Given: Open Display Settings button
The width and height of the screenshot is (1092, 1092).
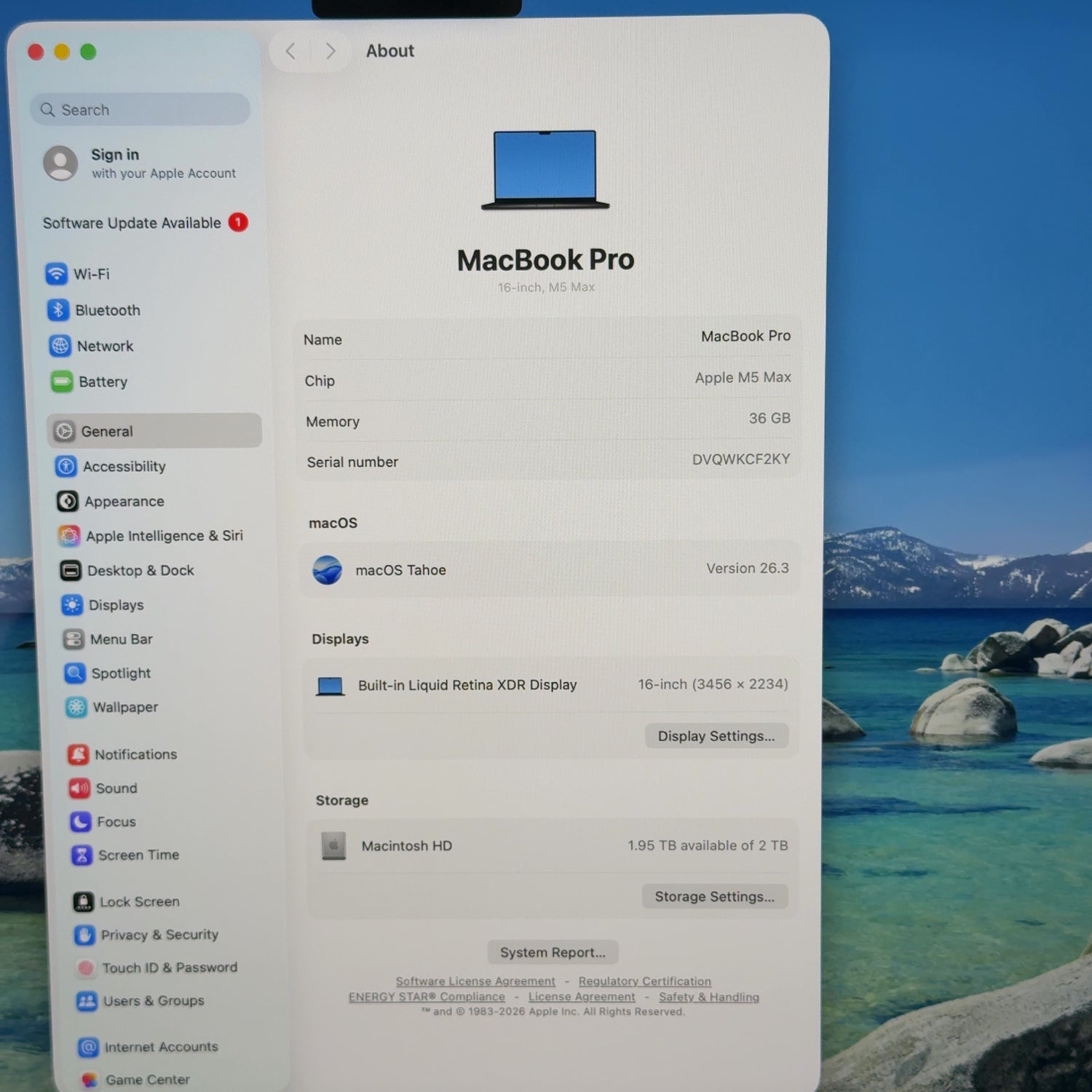Looking at the screenshot, I should [x=716, y=736].
